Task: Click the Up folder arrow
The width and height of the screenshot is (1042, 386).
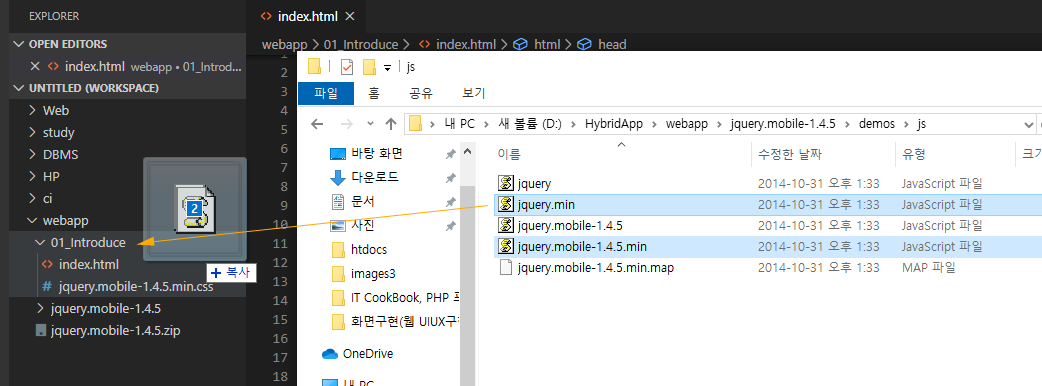Action: [x=391, y=124]
